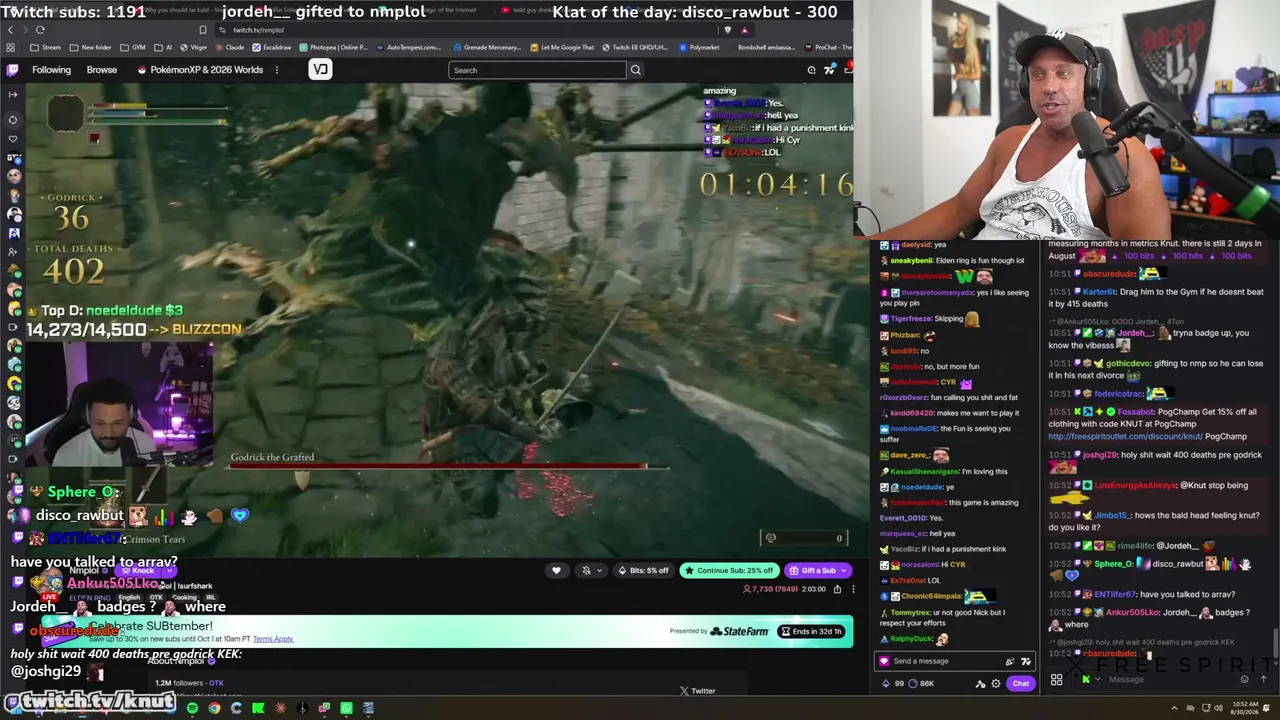Open the GYM bookmarks folder
Image resolution: width=1280 pixels, height=720 pixels.
pos(133,47)
